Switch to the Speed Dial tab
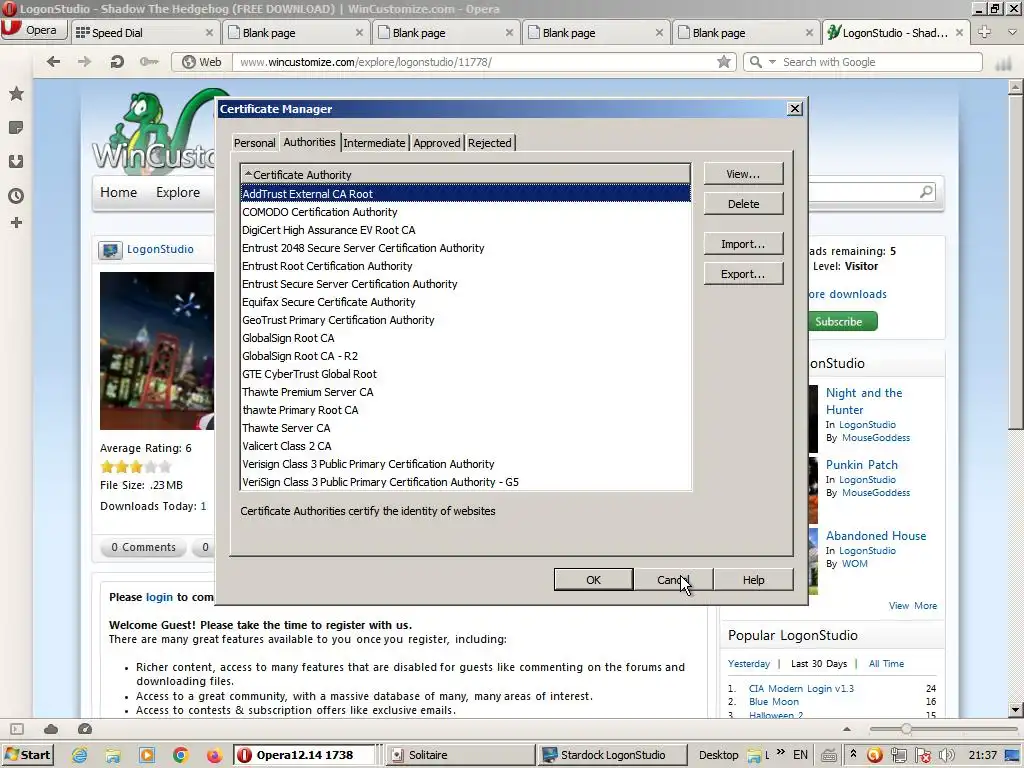 point(145,33)
